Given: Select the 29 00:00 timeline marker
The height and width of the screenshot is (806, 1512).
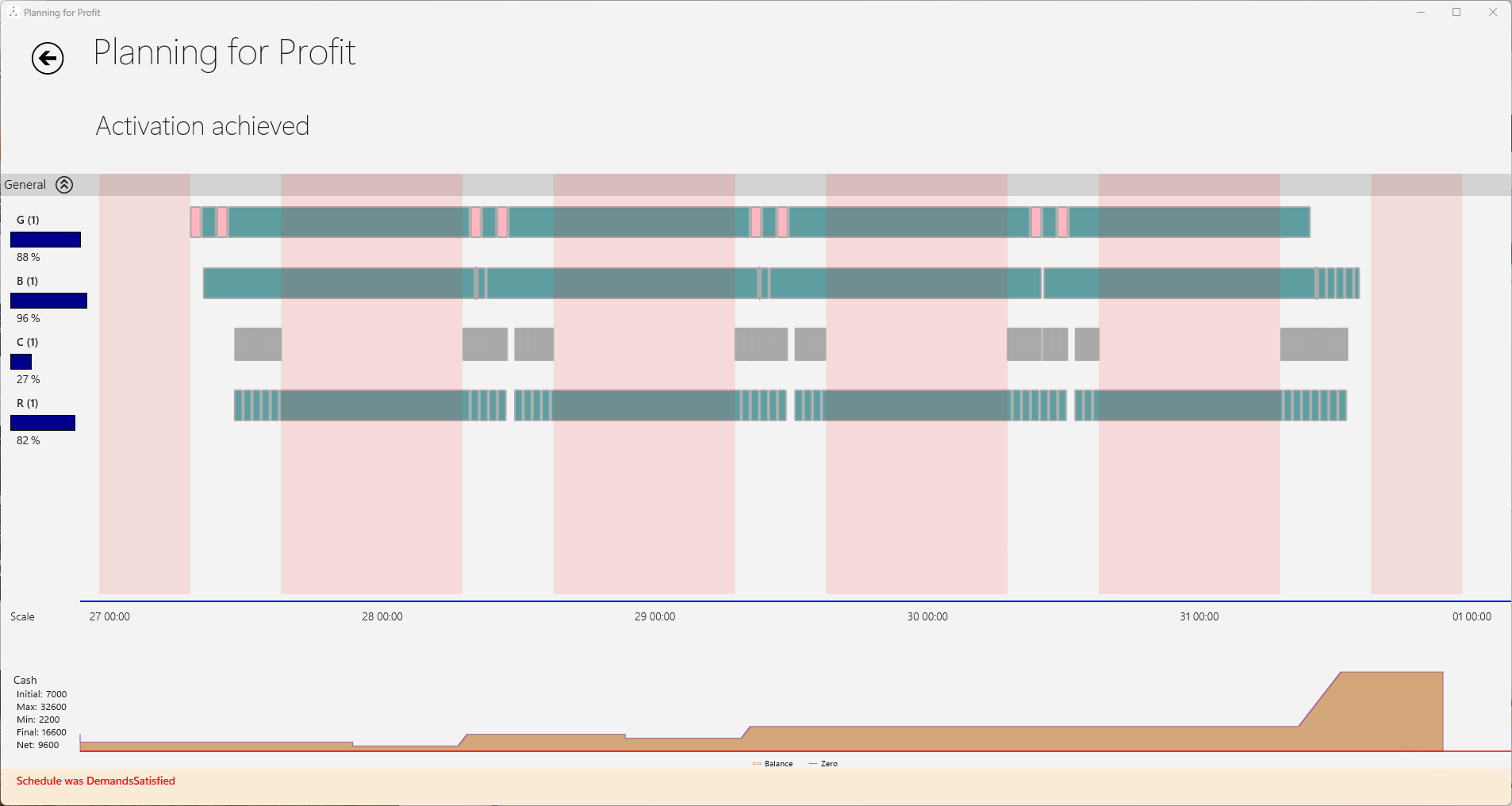Looking at the screenshot, I should (654, 616).
